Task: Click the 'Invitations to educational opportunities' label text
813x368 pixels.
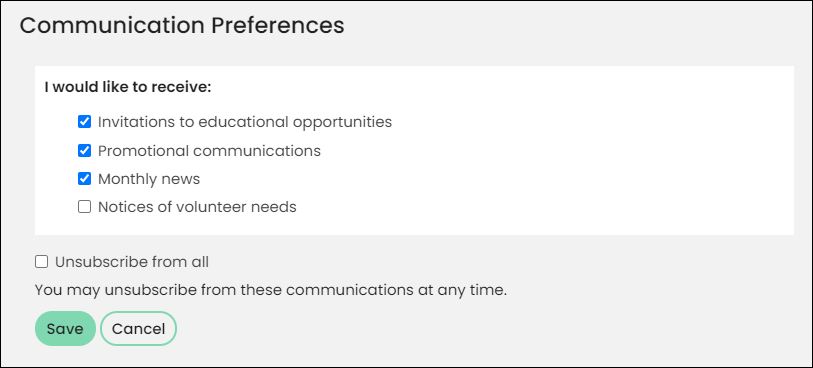Action: [x=245, y=122]
